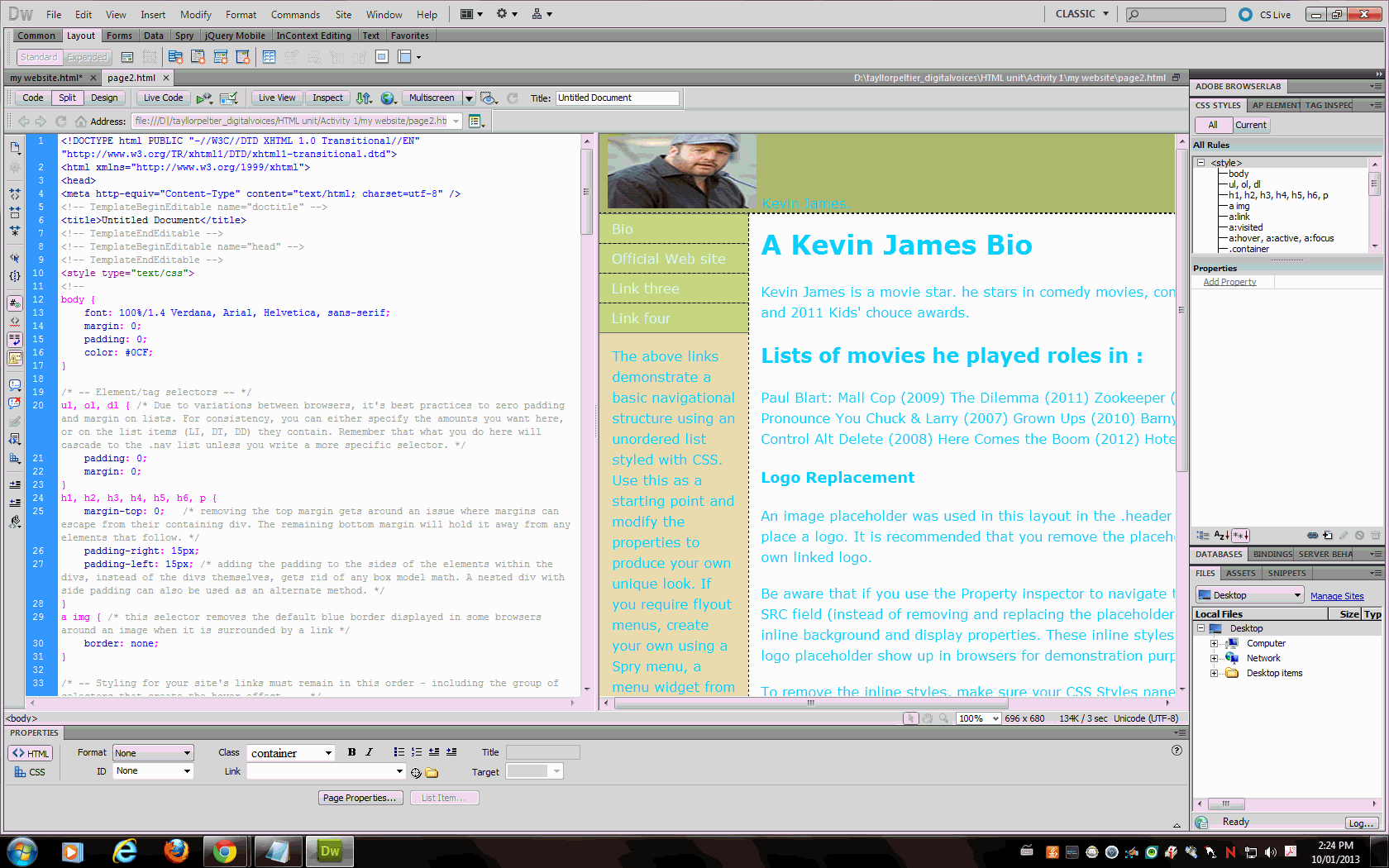Click the Bold button in Properties
Image resolution: width=1389 pixels, height=868 pixels.
352,752
